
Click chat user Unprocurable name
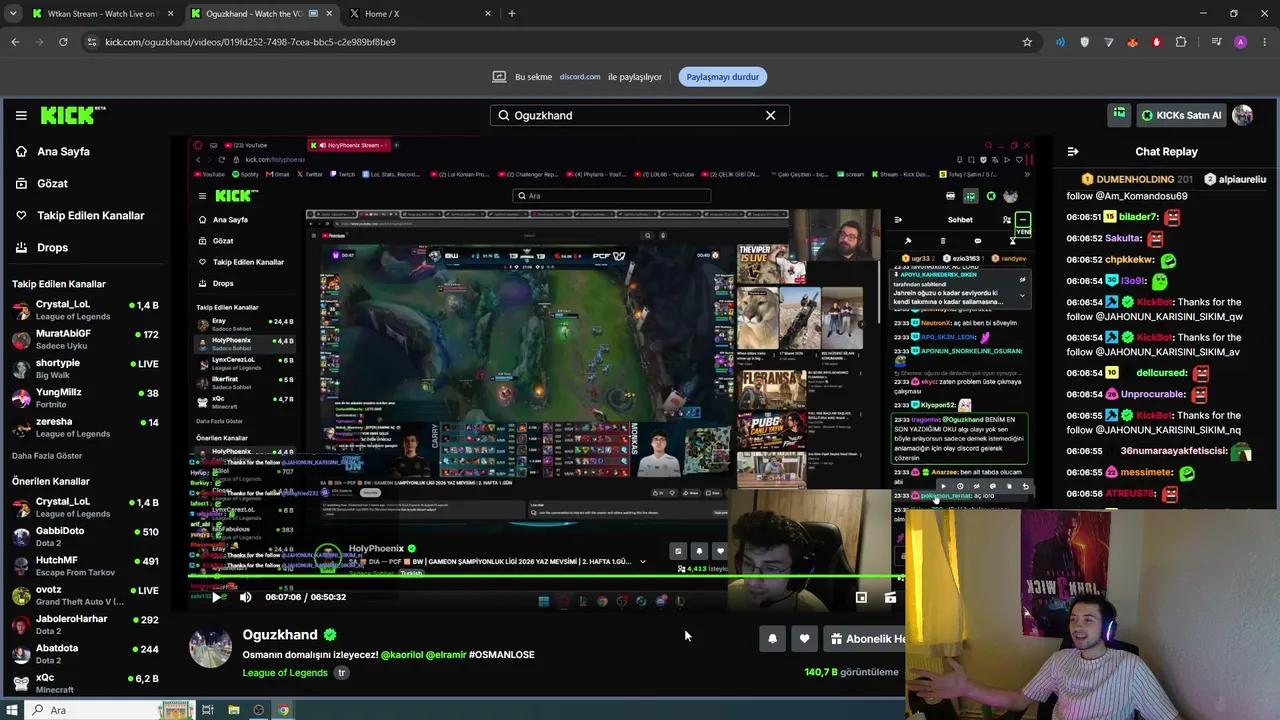[x=1153, y=394]
